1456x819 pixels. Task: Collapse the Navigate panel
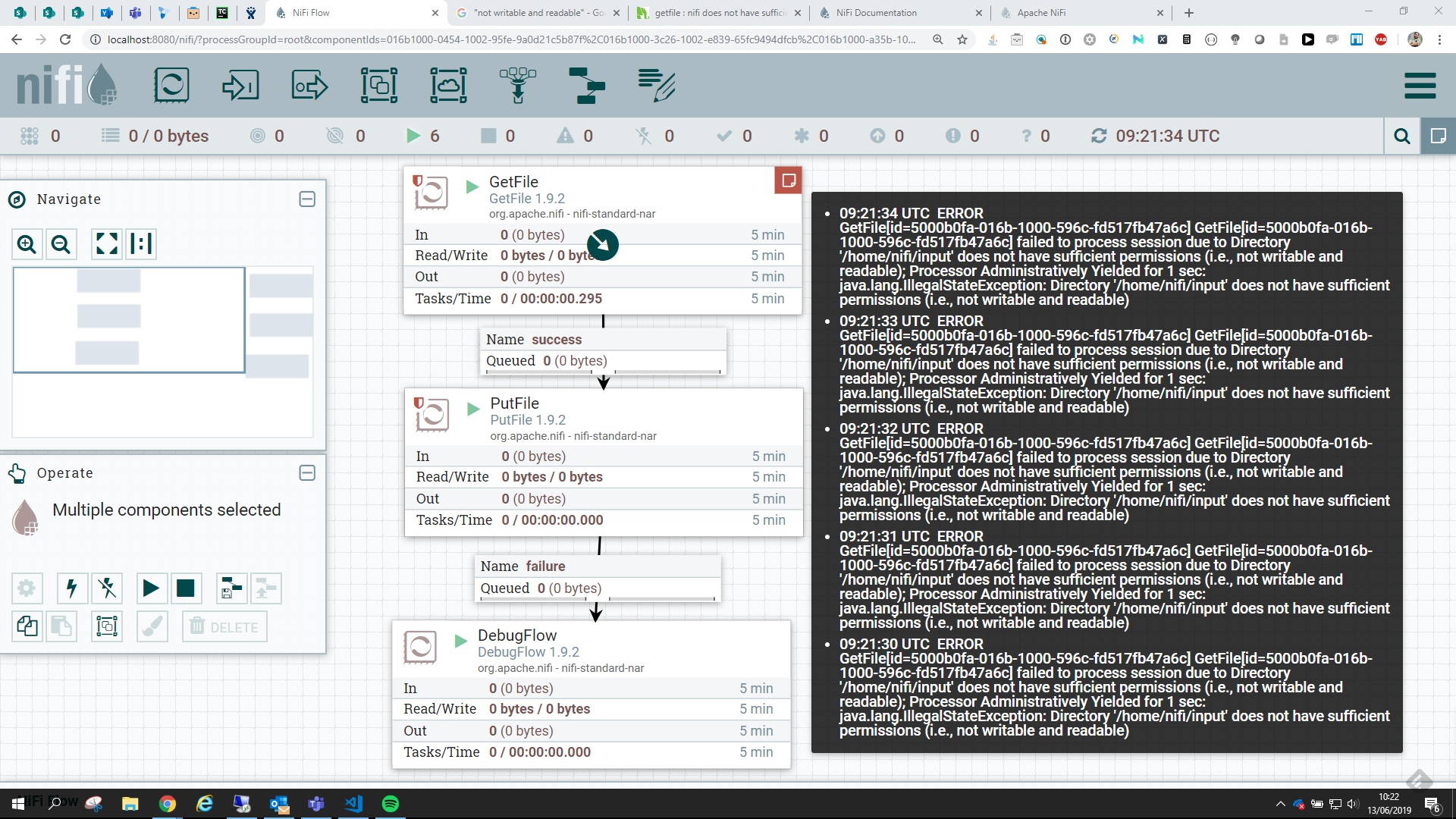tap(307, 199)
